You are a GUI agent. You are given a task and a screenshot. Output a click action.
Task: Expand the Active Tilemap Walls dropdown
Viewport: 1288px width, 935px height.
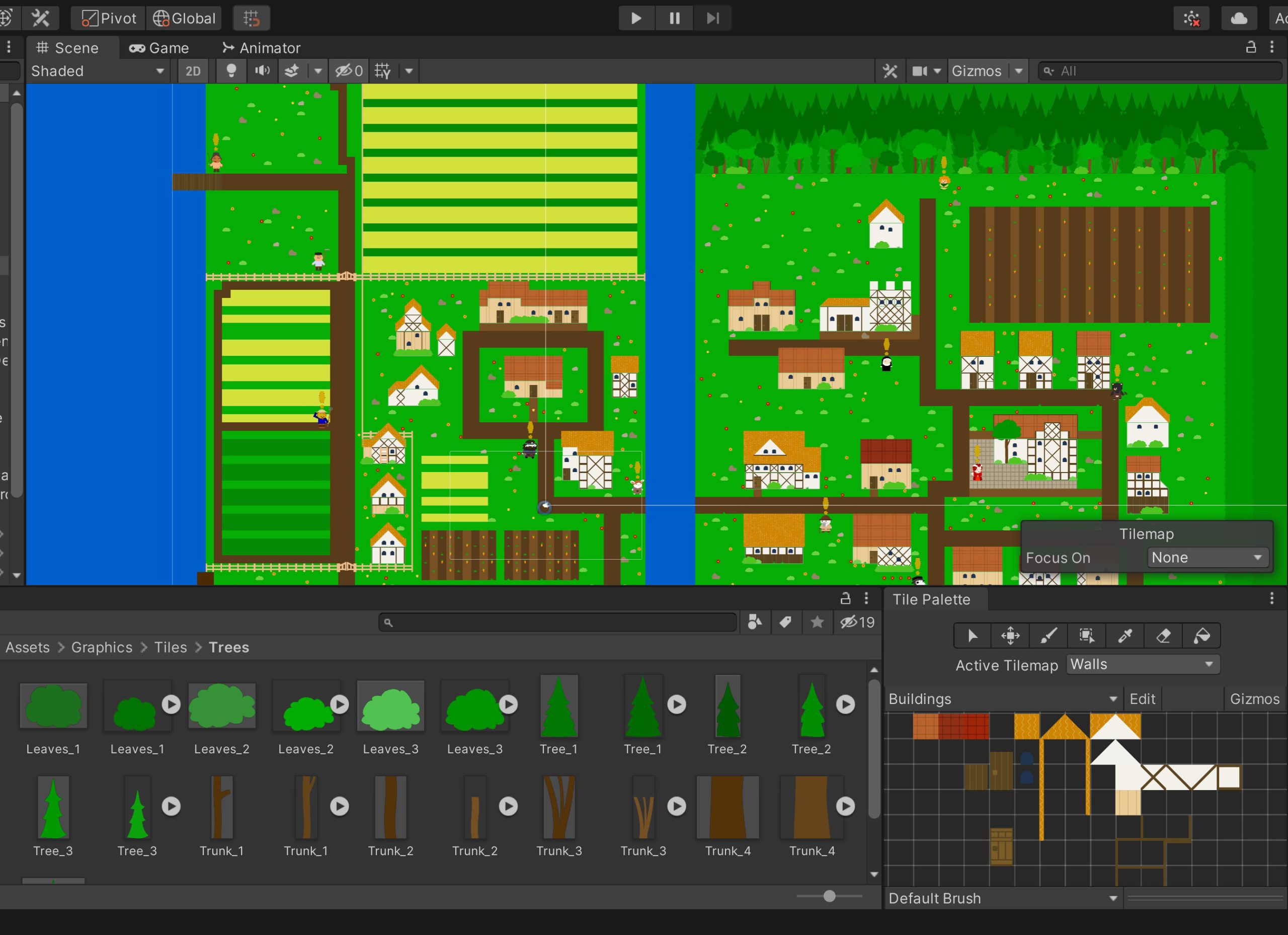pyautogui.click(x=1143, y=665)
